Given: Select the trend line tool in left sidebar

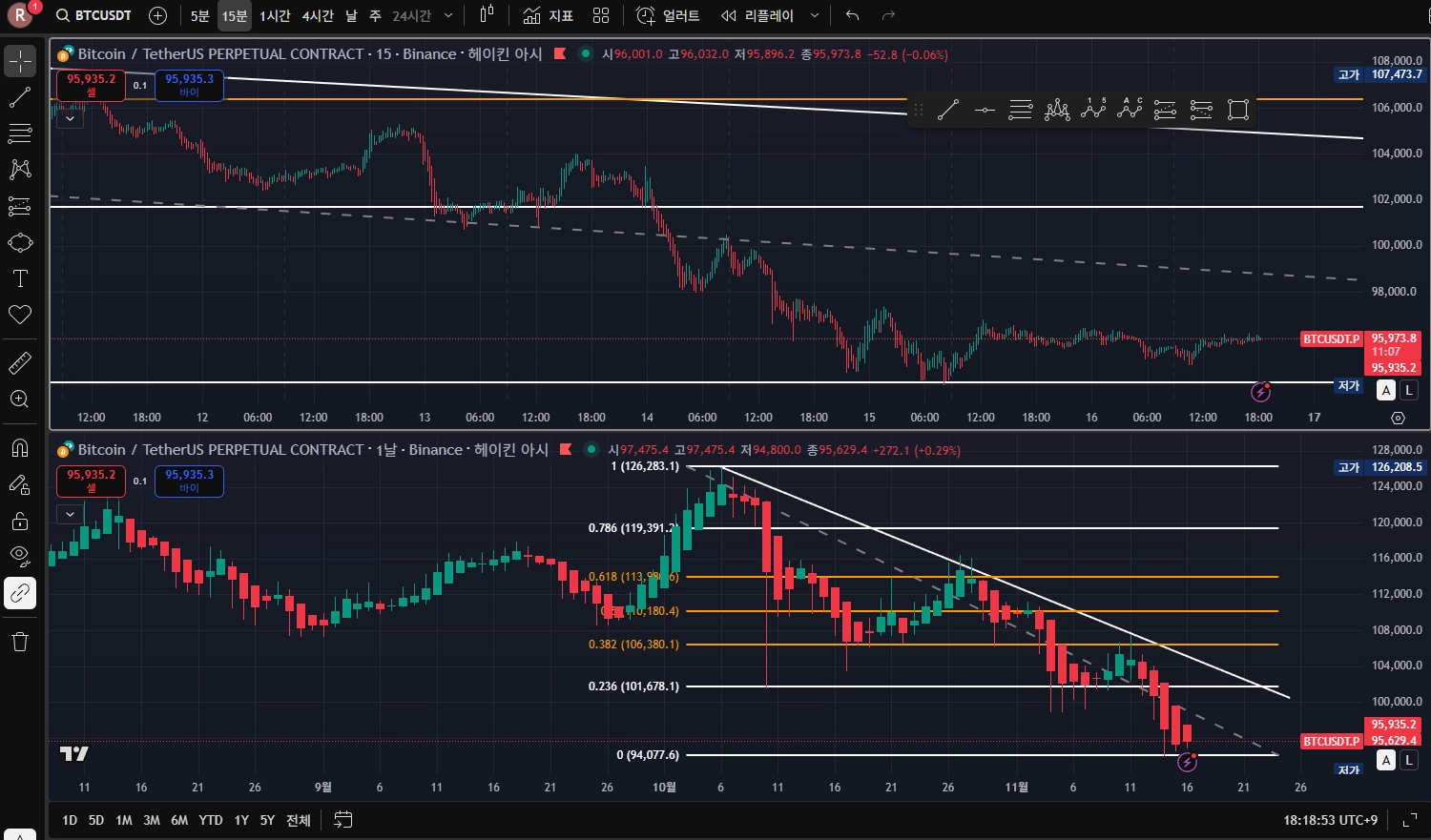Looking at the screenshot, I should coord(20,97).
